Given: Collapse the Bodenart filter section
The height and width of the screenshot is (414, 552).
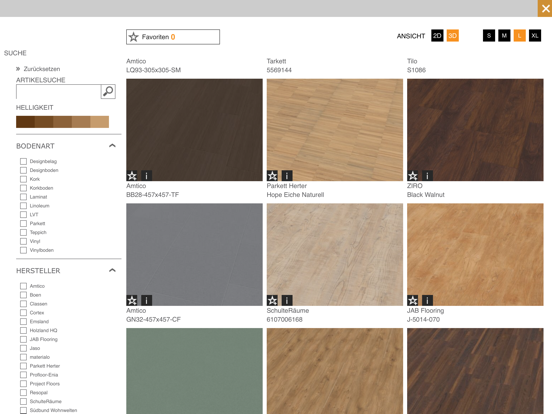Looking at the screenshot, I should [112, 146].
